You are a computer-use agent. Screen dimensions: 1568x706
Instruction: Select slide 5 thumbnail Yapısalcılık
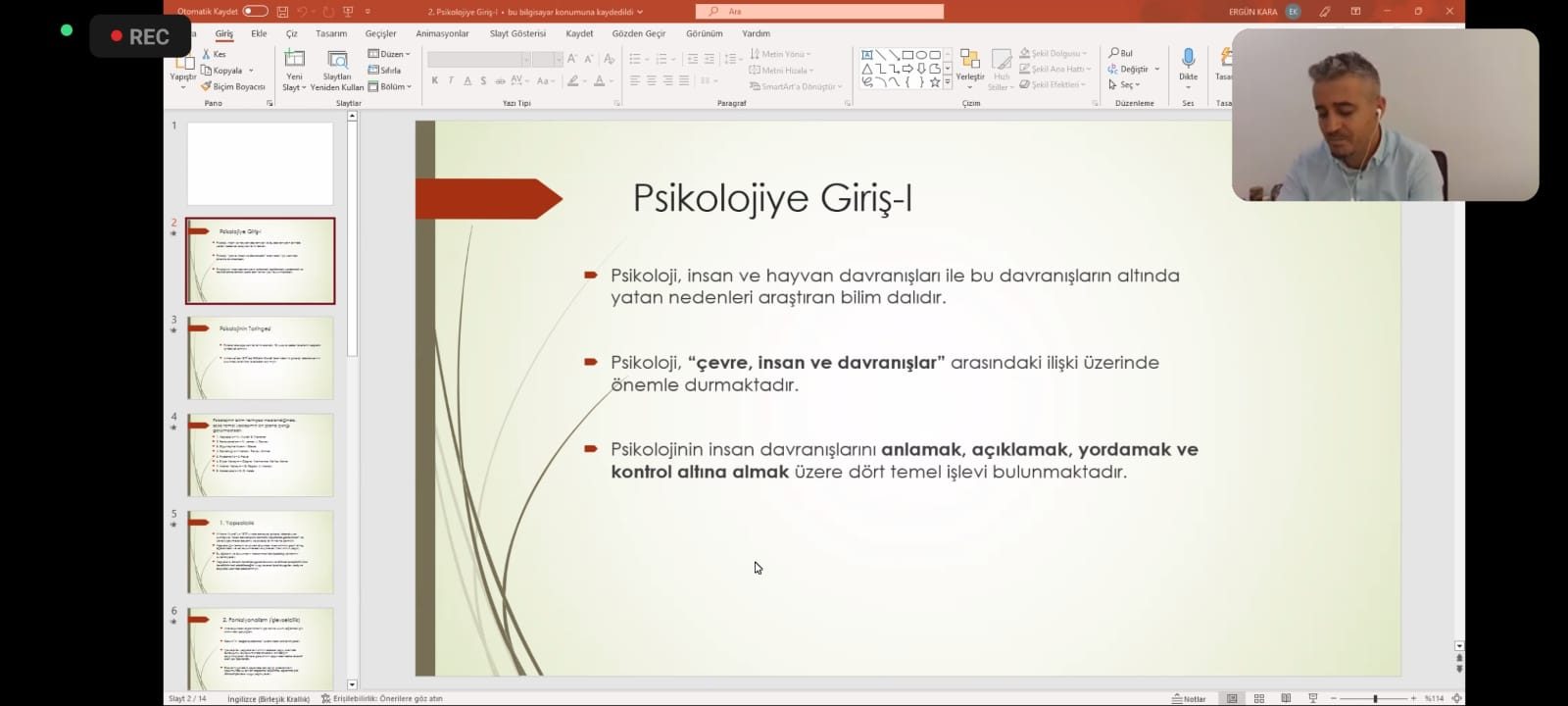click(260, 551)
